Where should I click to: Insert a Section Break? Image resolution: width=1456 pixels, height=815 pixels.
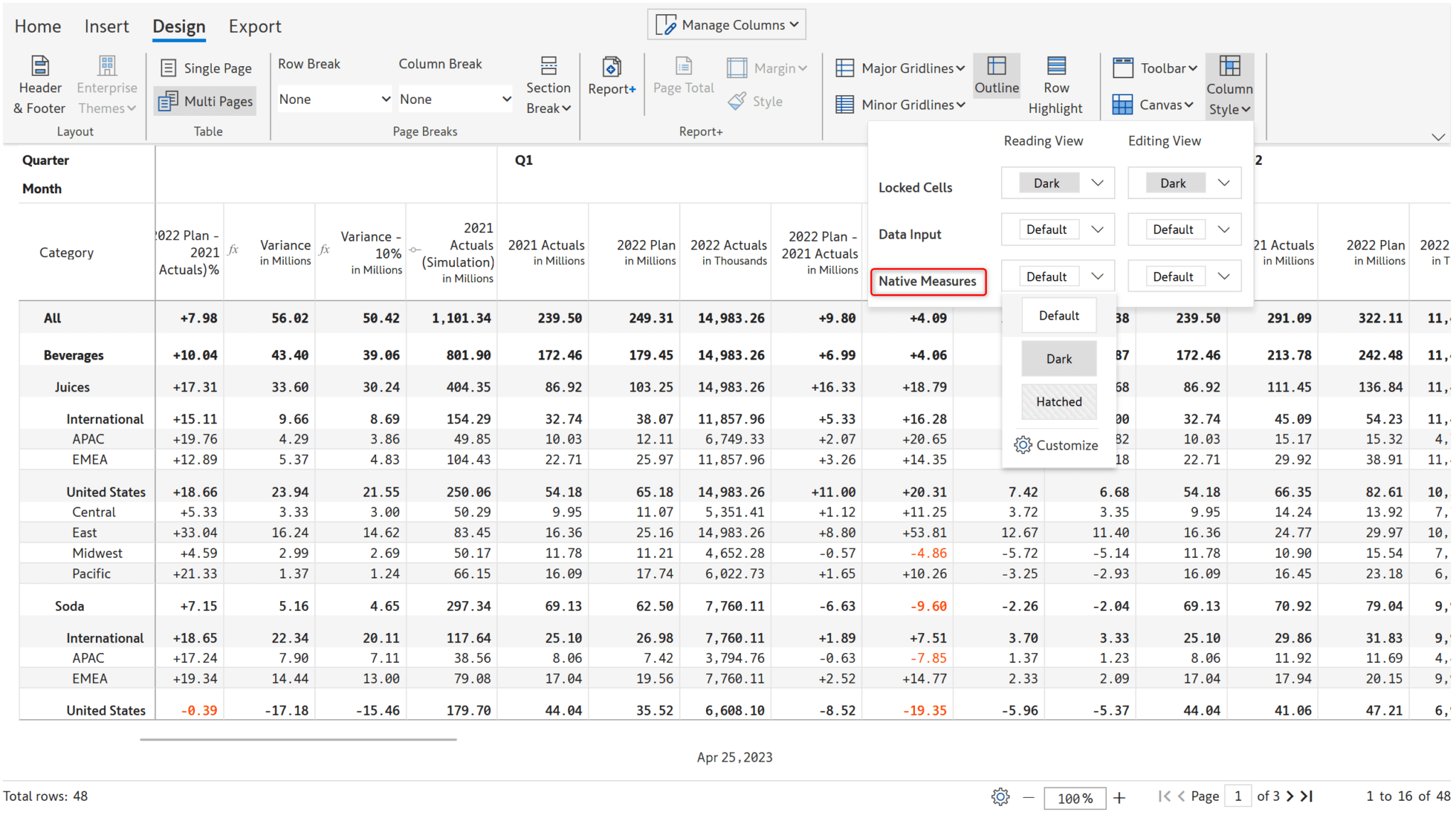tap(548, 85)
